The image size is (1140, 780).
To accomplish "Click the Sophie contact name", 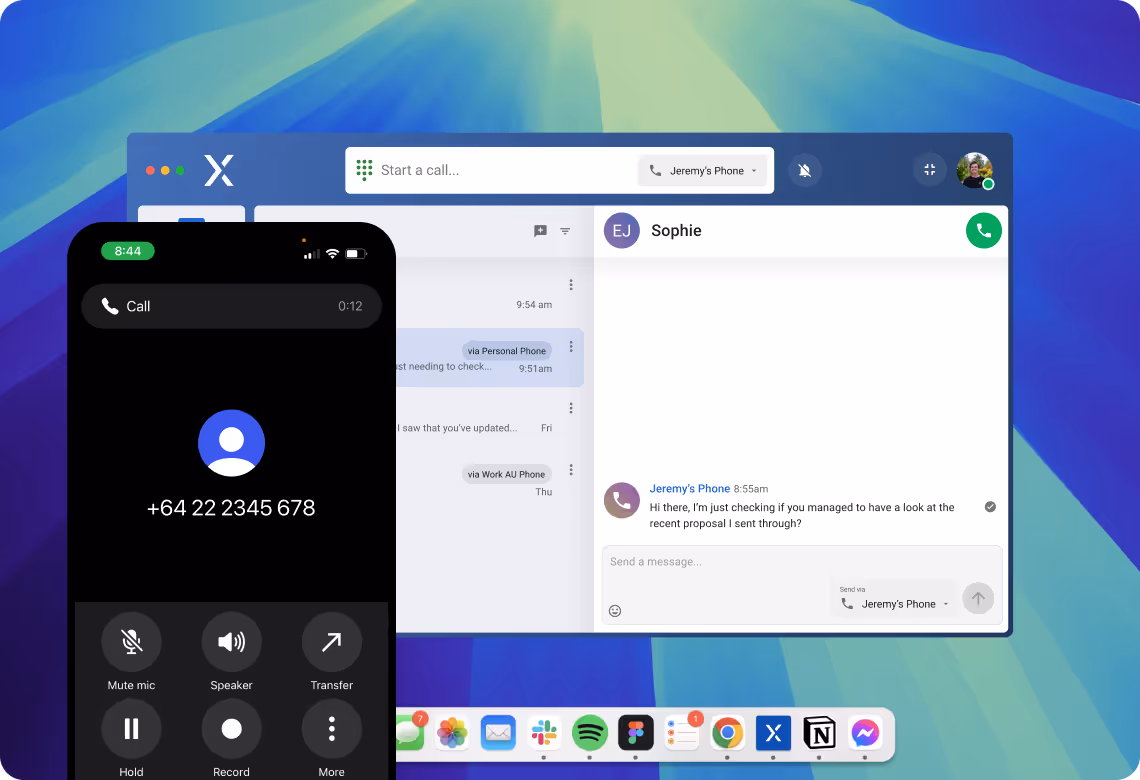I will [x=676, y=230].
